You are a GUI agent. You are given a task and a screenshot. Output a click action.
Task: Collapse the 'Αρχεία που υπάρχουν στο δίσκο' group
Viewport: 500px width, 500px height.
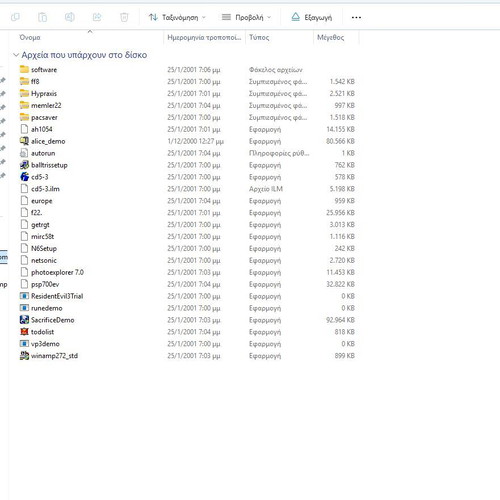(x=16, y=55)
